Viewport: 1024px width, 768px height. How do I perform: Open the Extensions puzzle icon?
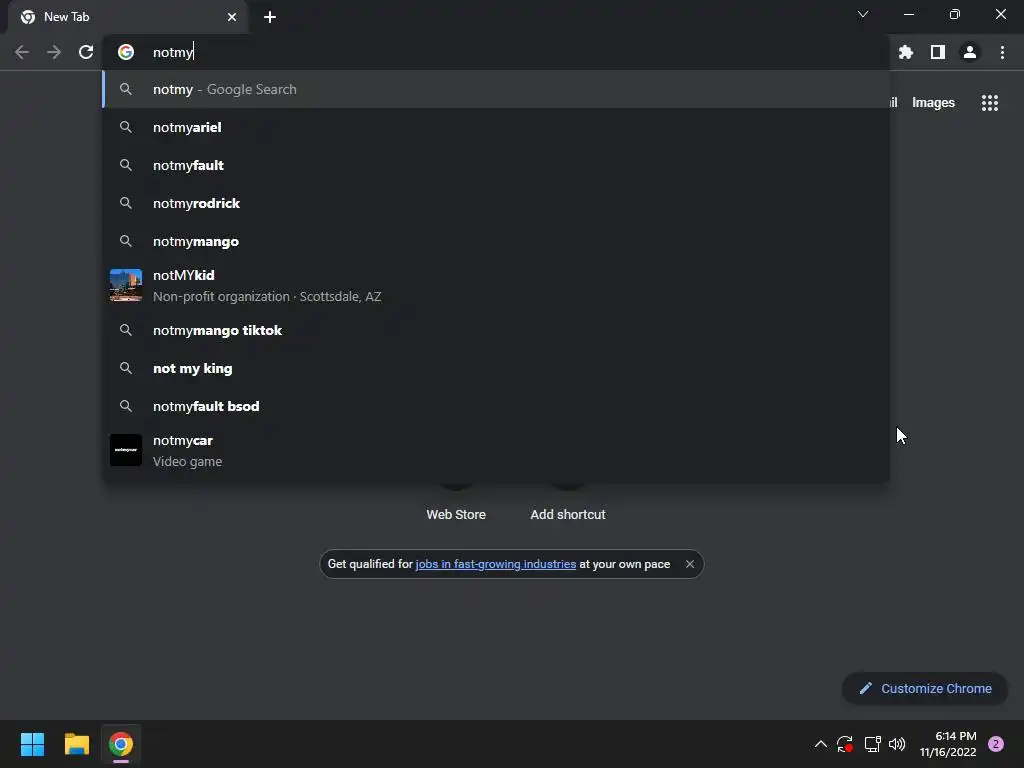tap(905, 52)
